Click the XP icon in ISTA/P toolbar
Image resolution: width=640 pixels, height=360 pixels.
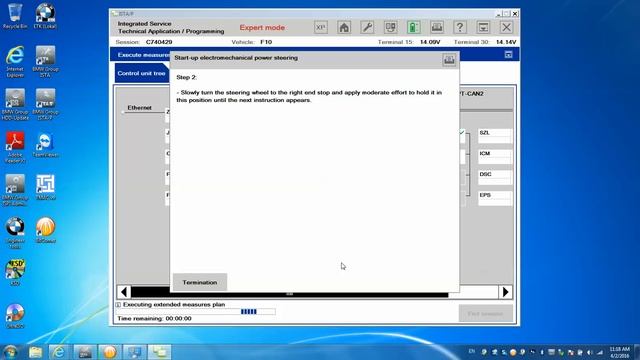[321, 27]
